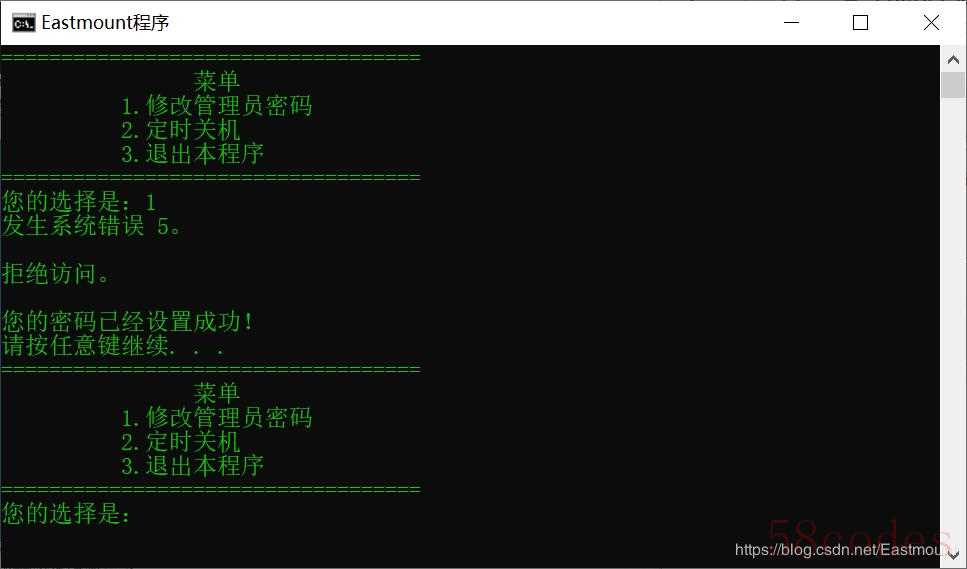Click the lower 定时关机 menu line
This screenshot has height=569, width=967.
coord(180,442)
